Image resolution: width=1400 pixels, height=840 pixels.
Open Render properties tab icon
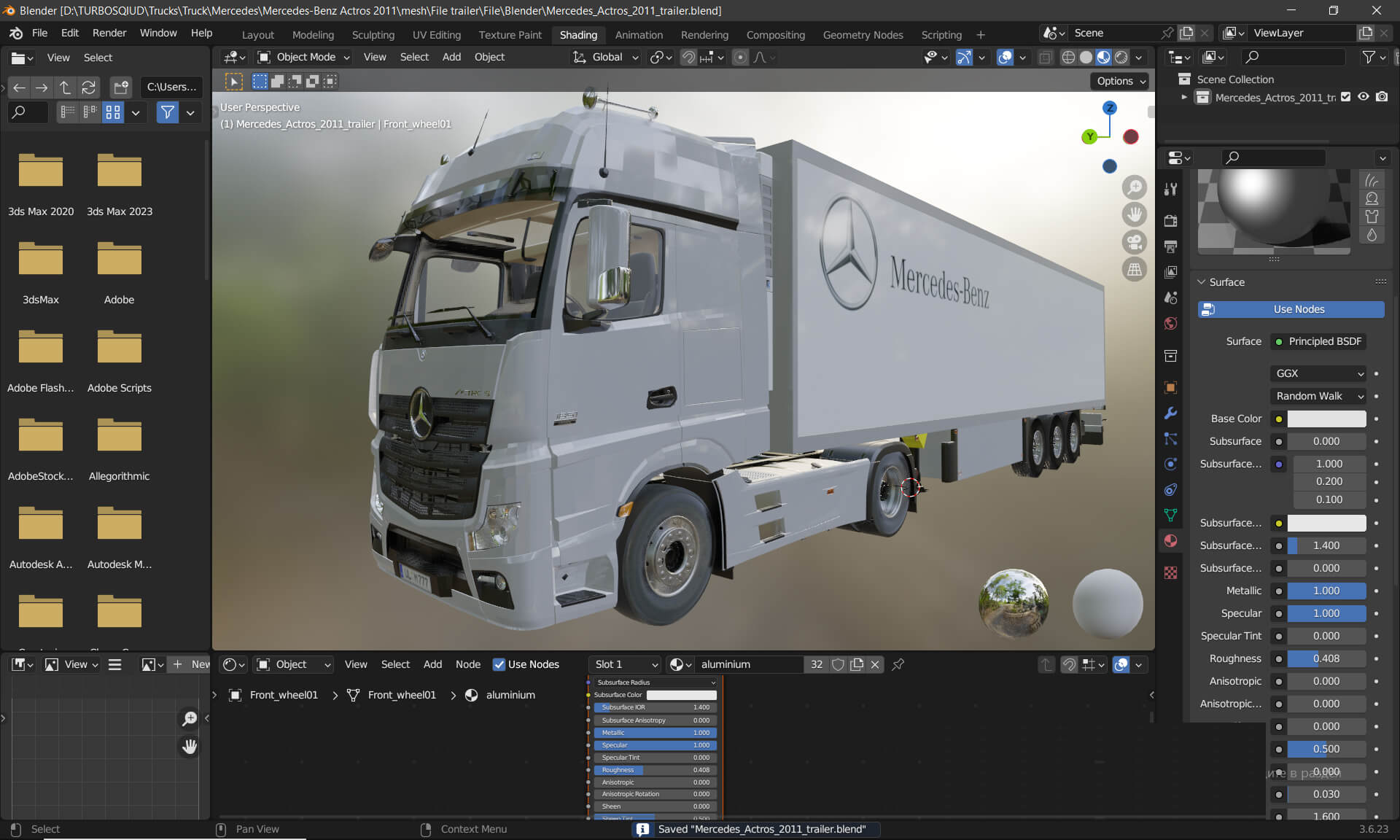(x=1170, y=220)
